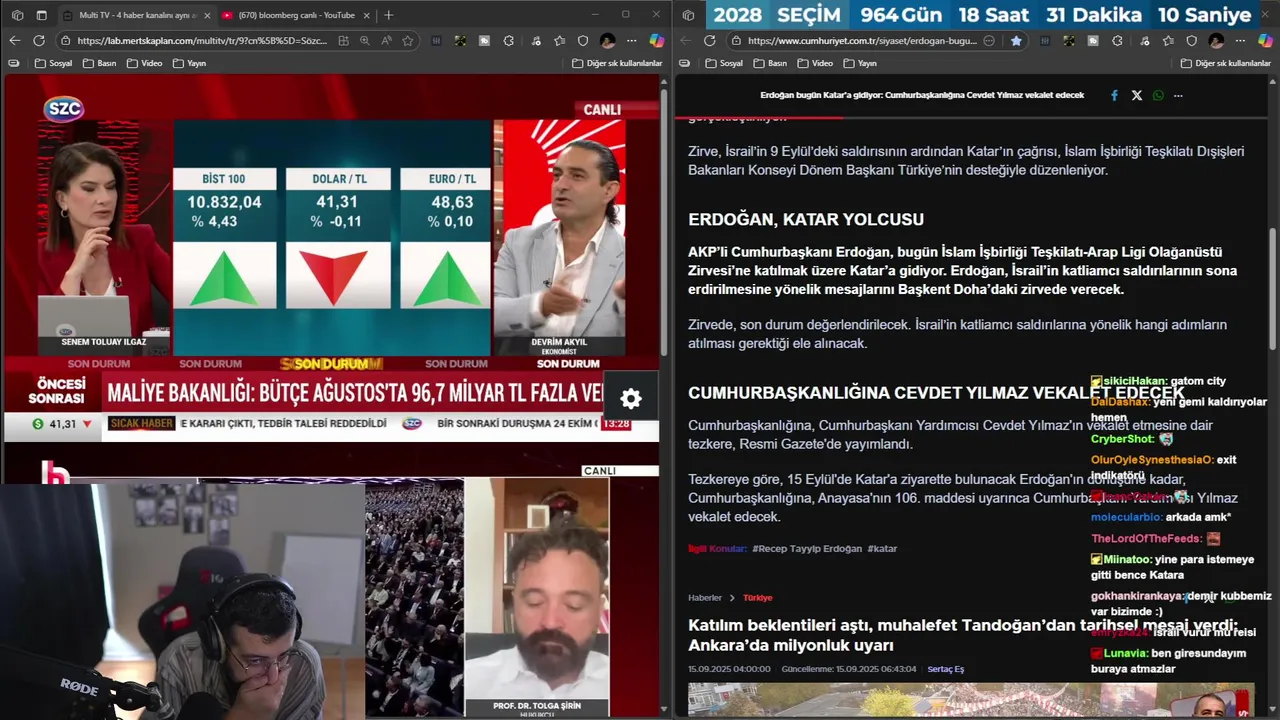
Task: Add Multi TV page to favorites
Action: (x=408, y=41)
